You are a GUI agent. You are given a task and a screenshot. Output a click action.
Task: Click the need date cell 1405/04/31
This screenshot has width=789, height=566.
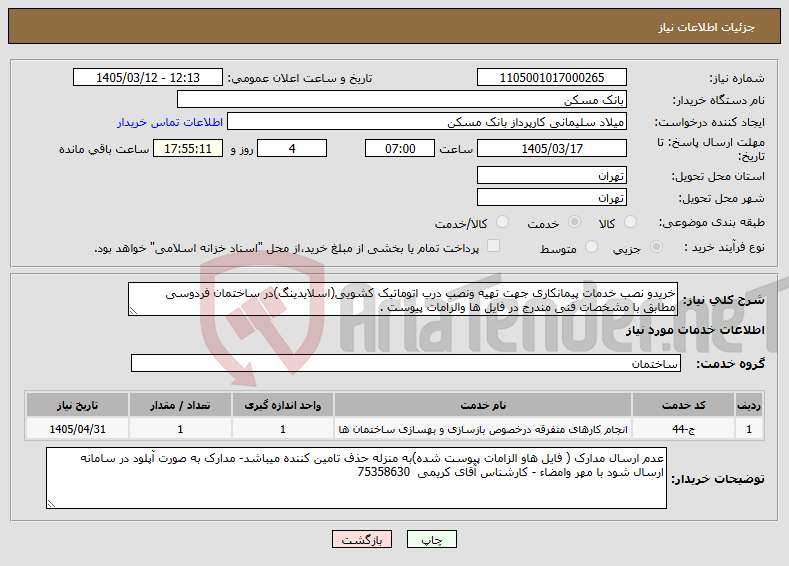[77, 429]
